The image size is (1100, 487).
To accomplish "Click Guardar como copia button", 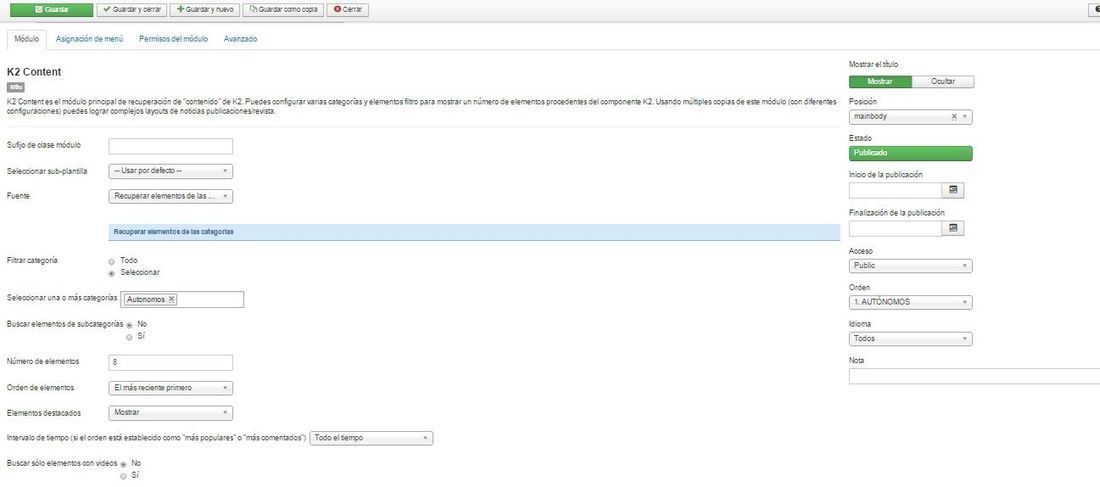I will (x=283, y=10).
